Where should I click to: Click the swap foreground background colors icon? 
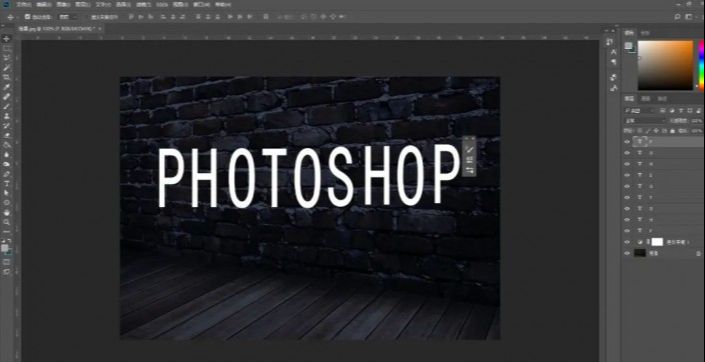pyautogui.click(x=10, y=241)
